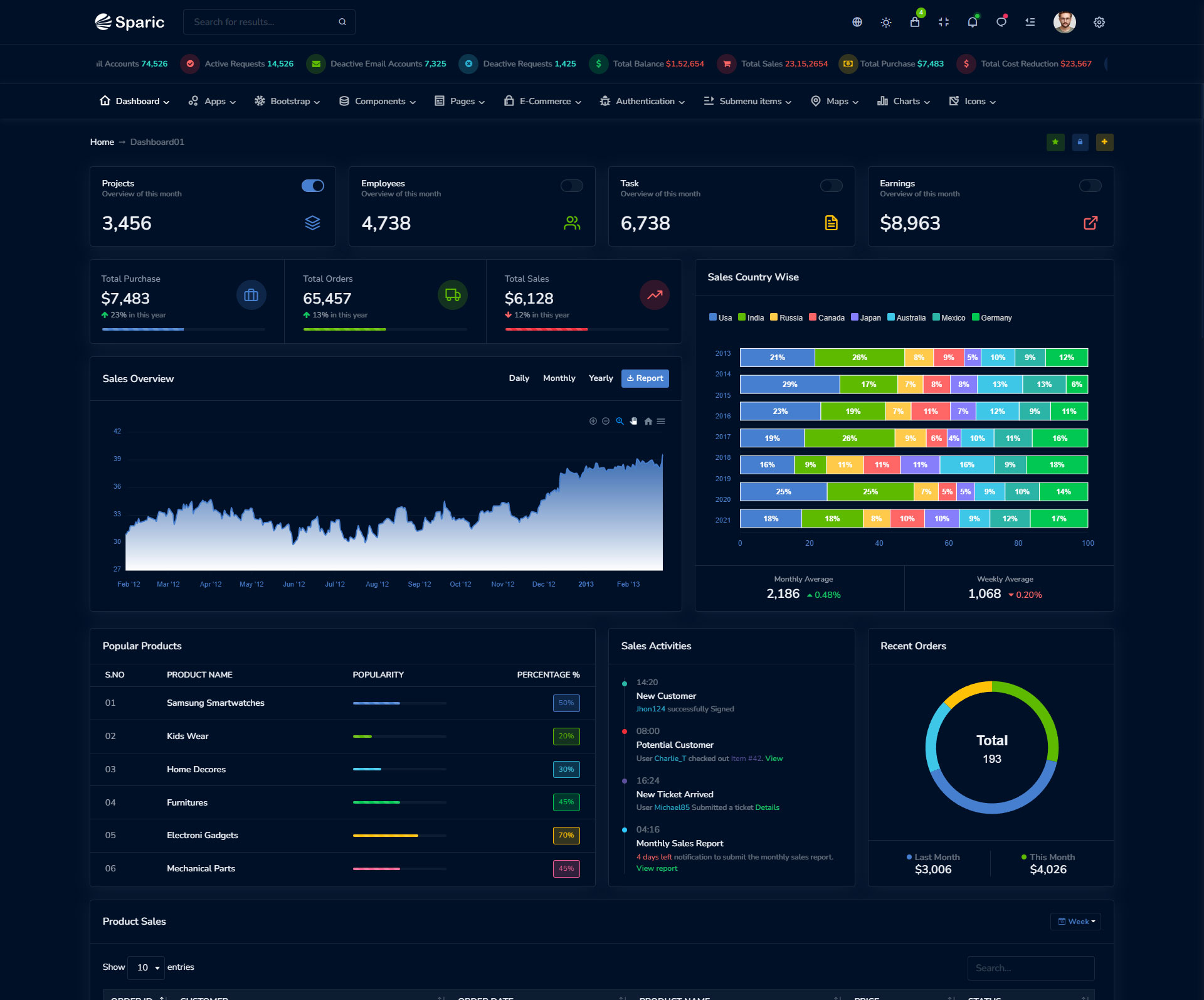Open the shopping cart icon in header
The image size is (1204, 1000).
coord(915,23)
